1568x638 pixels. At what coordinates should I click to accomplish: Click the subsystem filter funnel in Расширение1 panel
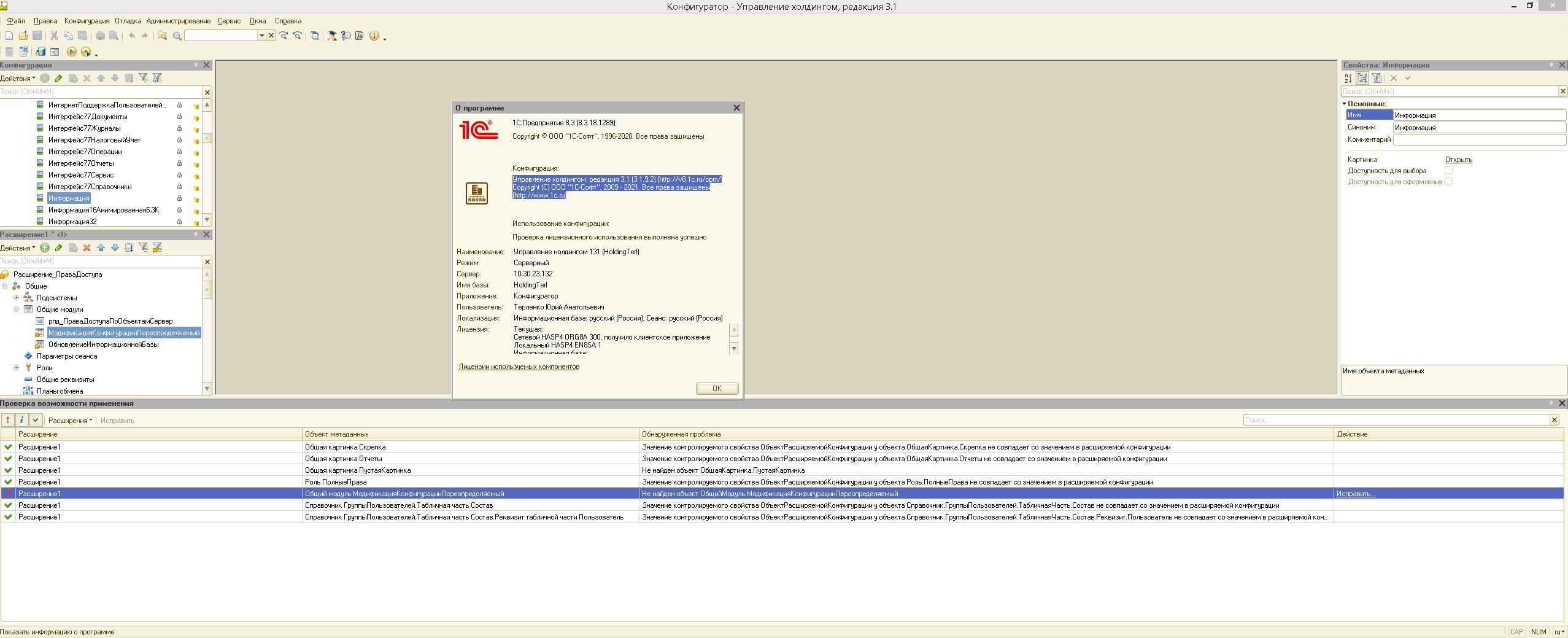143,247
